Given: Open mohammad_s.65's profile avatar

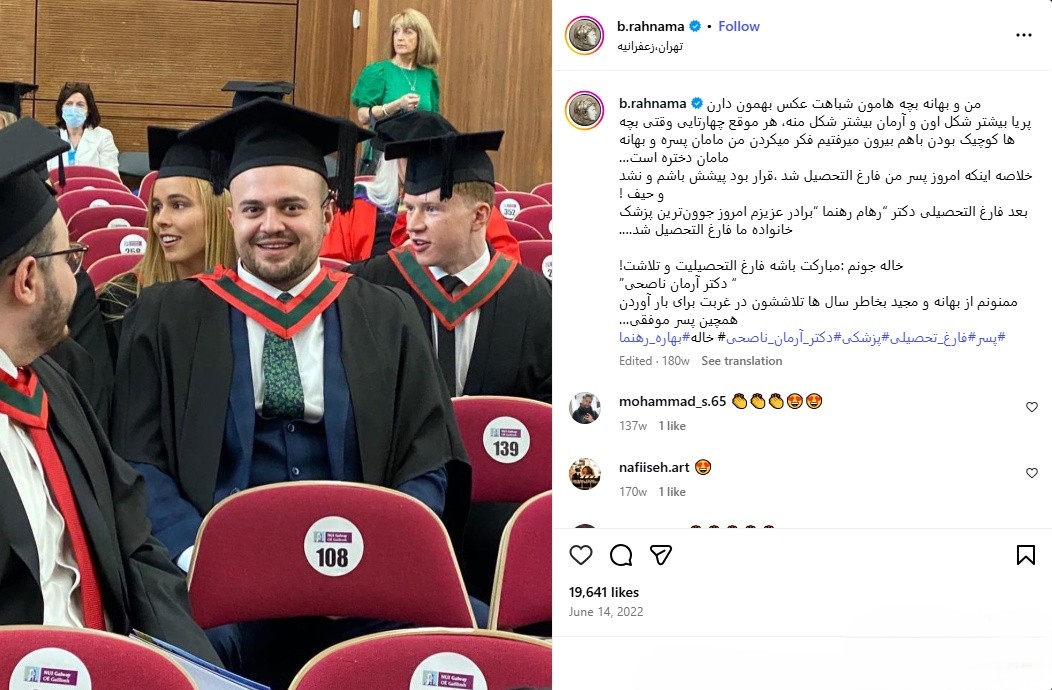Looking at the screenshot, I should 585,407.
